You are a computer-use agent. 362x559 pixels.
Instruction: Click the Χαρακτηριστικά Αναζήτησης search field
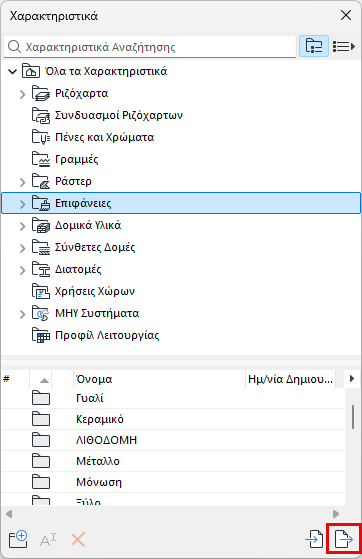tap(150, 47)
